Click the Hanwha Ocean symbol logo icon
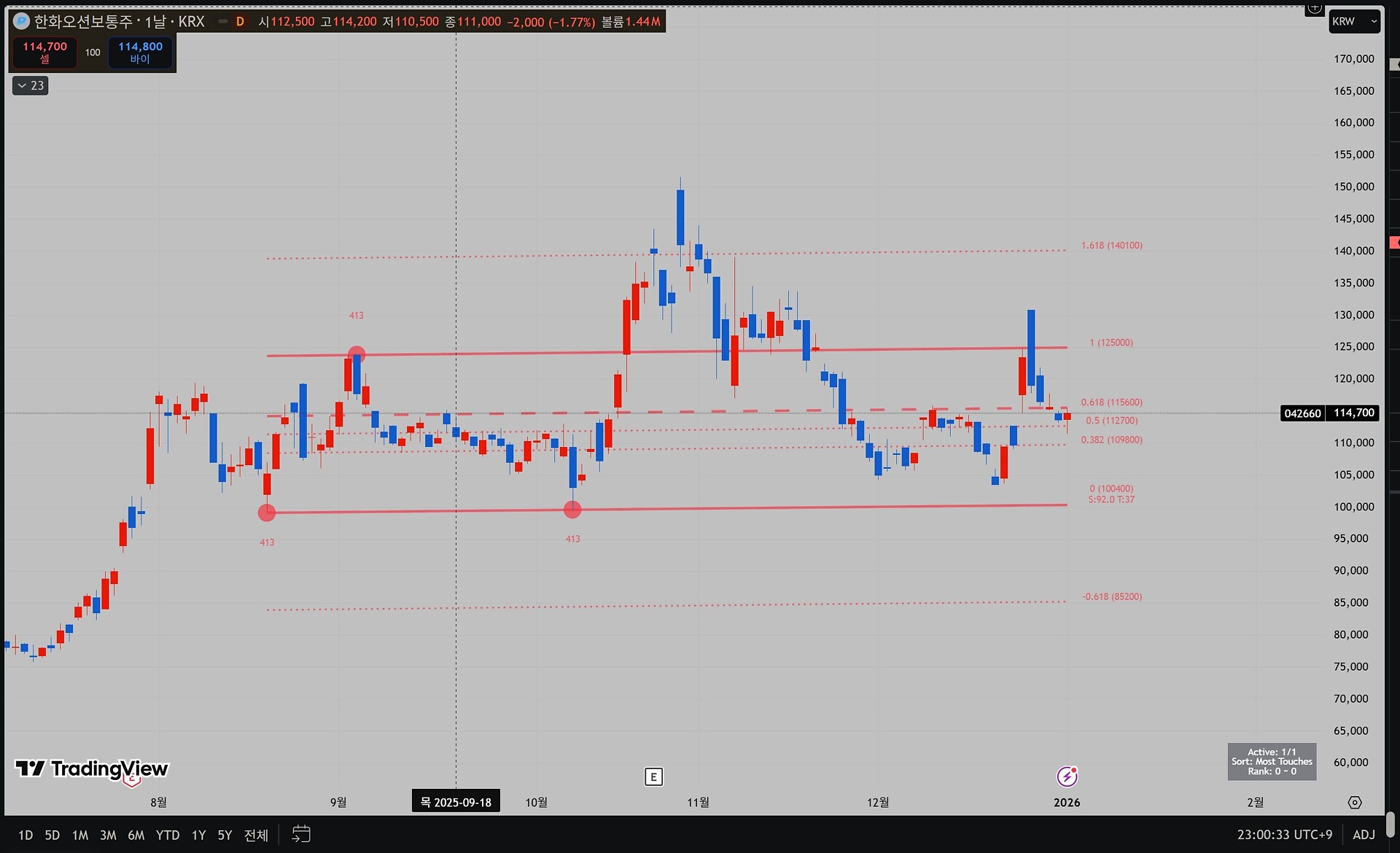The image size is (1400, 853). [21, 21]
